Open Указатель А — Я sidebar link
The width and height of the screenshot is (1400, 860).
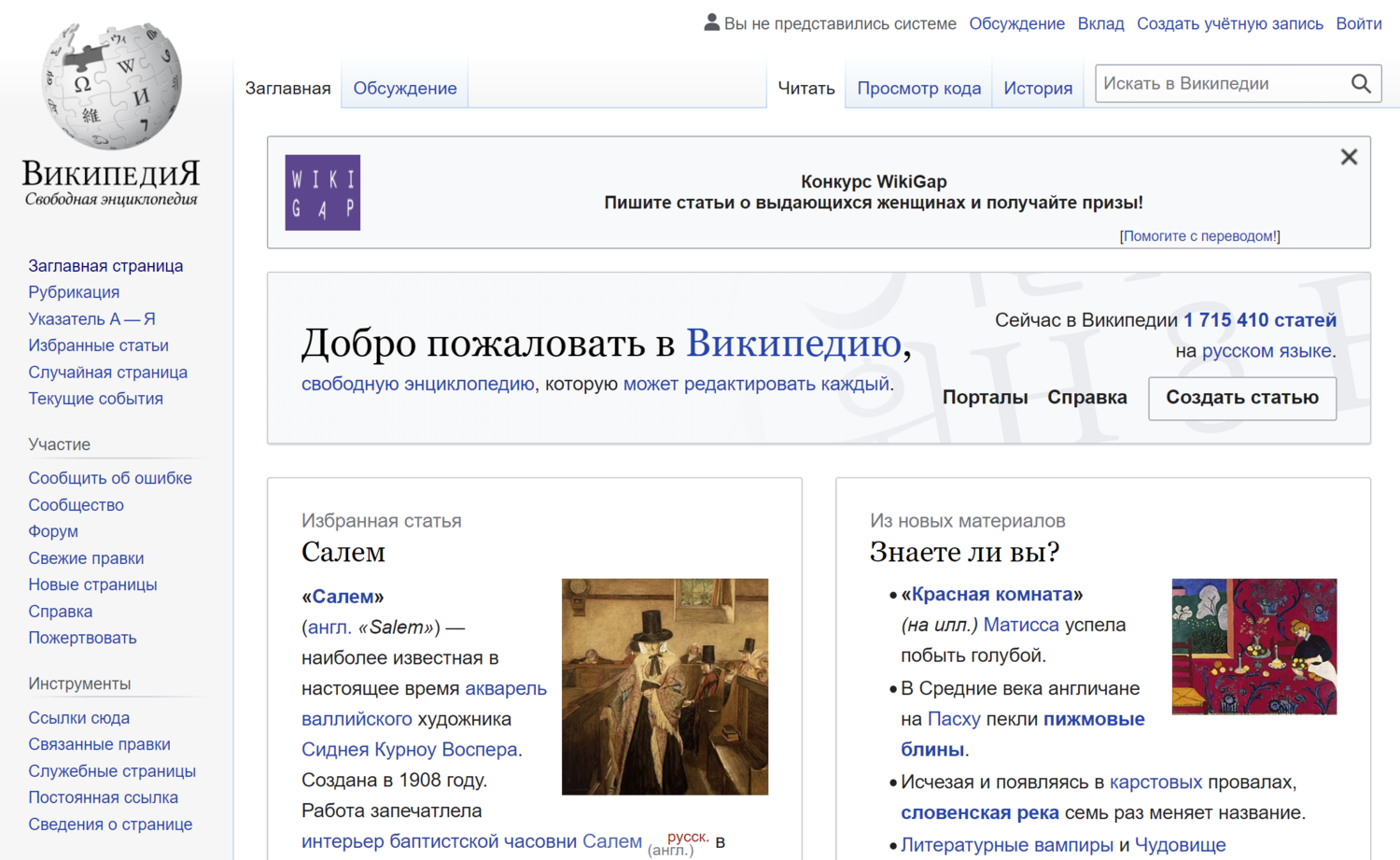coord(91,319)
